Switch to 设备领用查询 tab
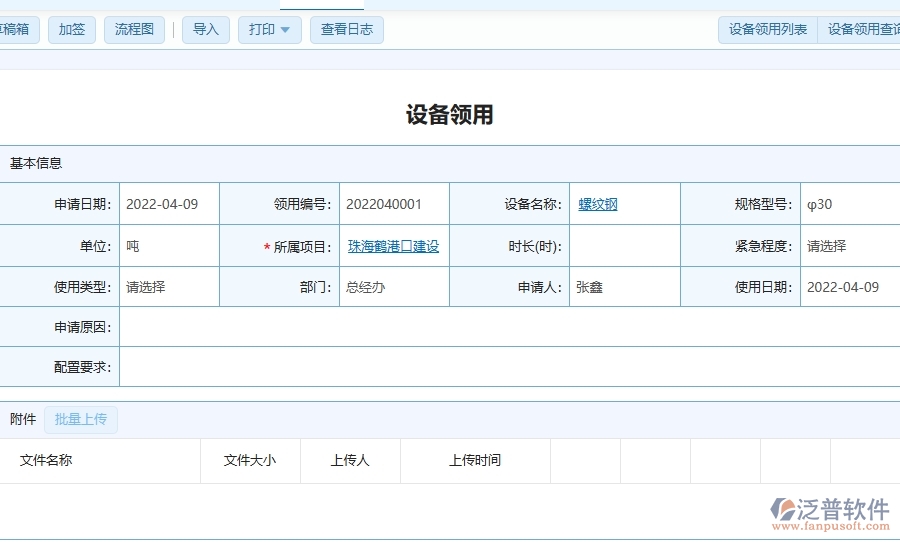This screenshot has width=900, height=542. (861, 30)
